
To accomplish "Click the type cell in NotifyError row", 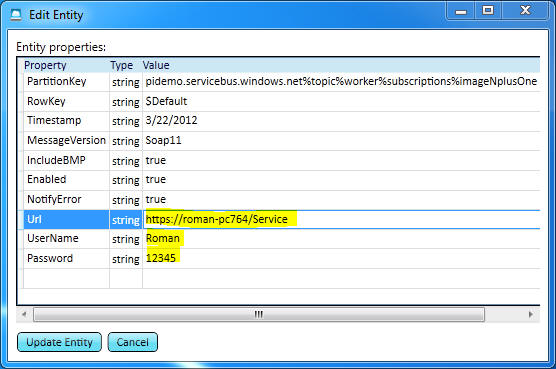I will pyautogui.click(x=126, y=200).
